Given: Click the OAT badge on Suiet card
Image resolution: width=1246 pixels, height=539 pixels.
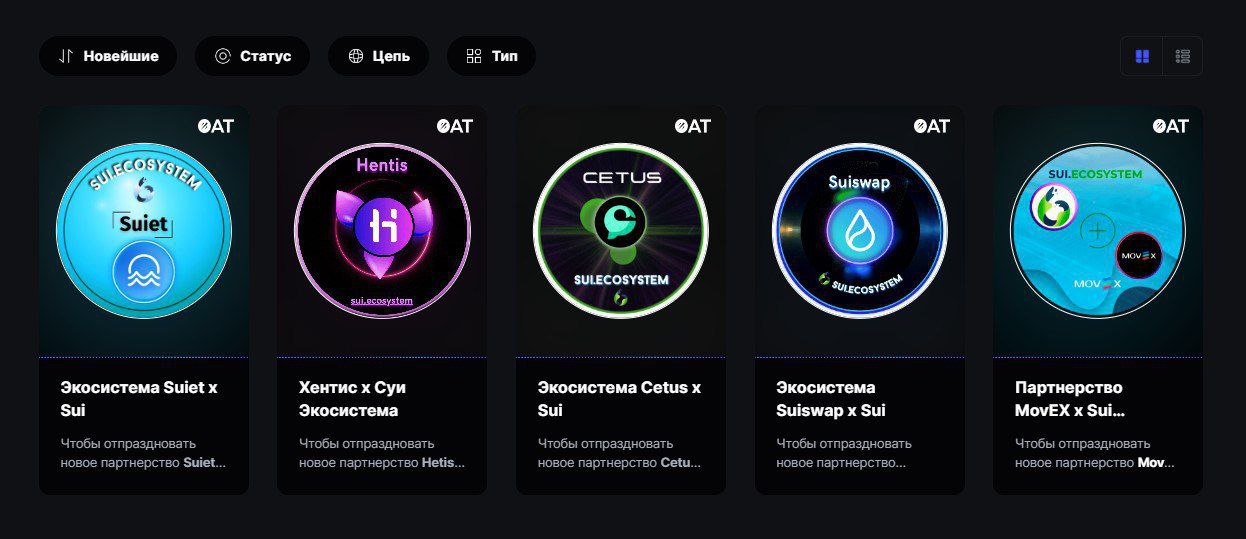Looking at the screenshot, I should 216,126.
